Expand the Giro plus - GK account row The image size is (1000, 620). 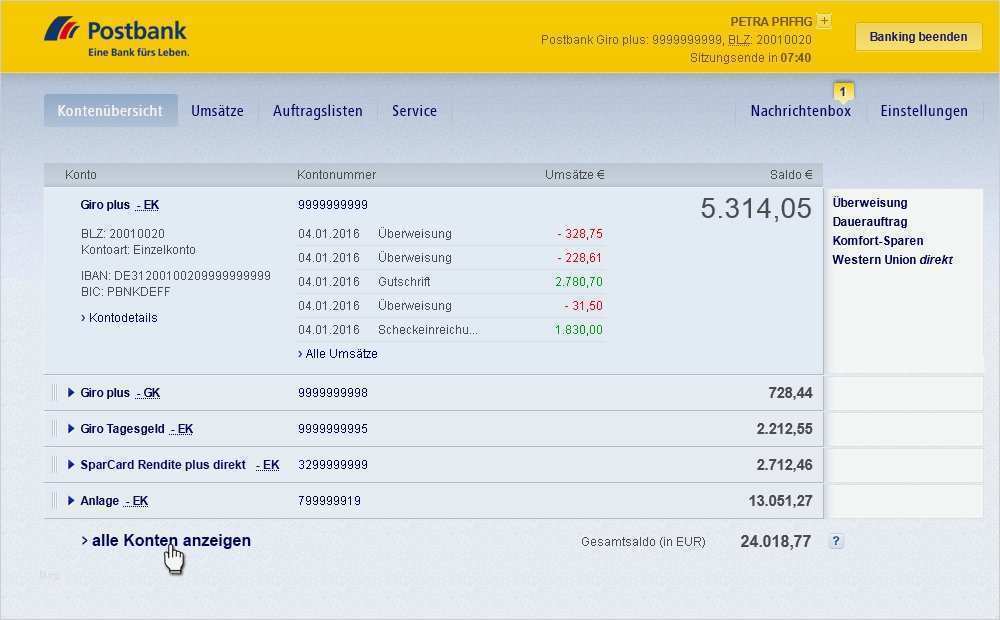tap(70, 392)
